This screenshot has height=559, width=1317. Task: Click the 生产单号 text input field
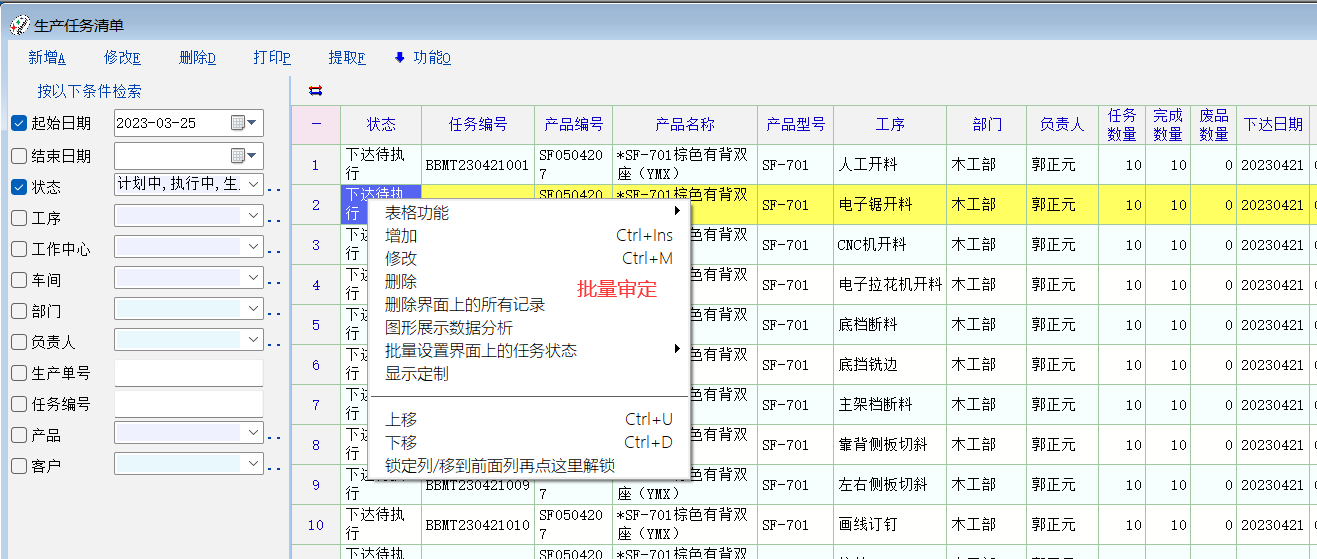[188, 373]
